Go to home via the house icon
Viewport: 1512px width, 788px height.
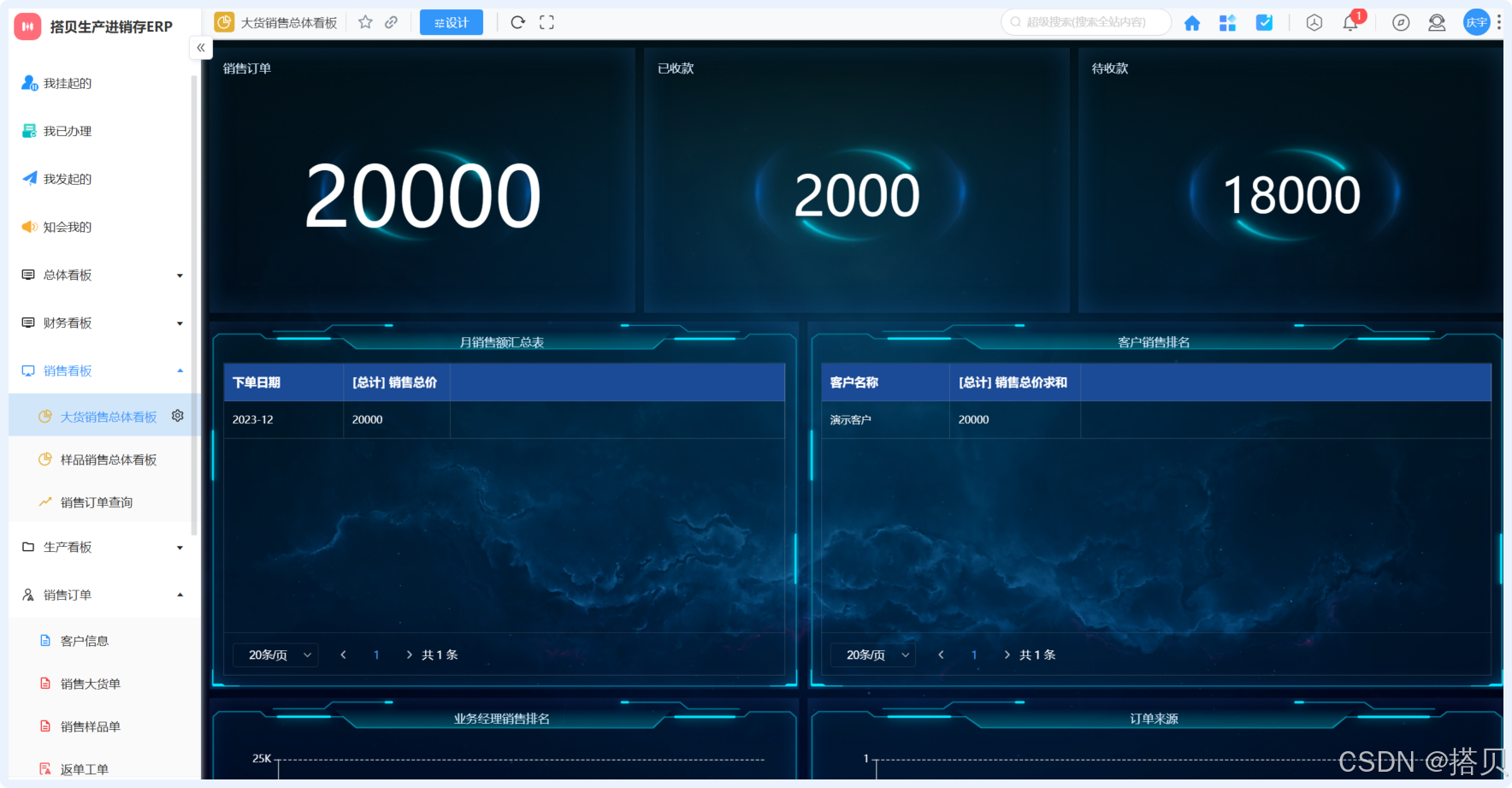[1192, 23]
